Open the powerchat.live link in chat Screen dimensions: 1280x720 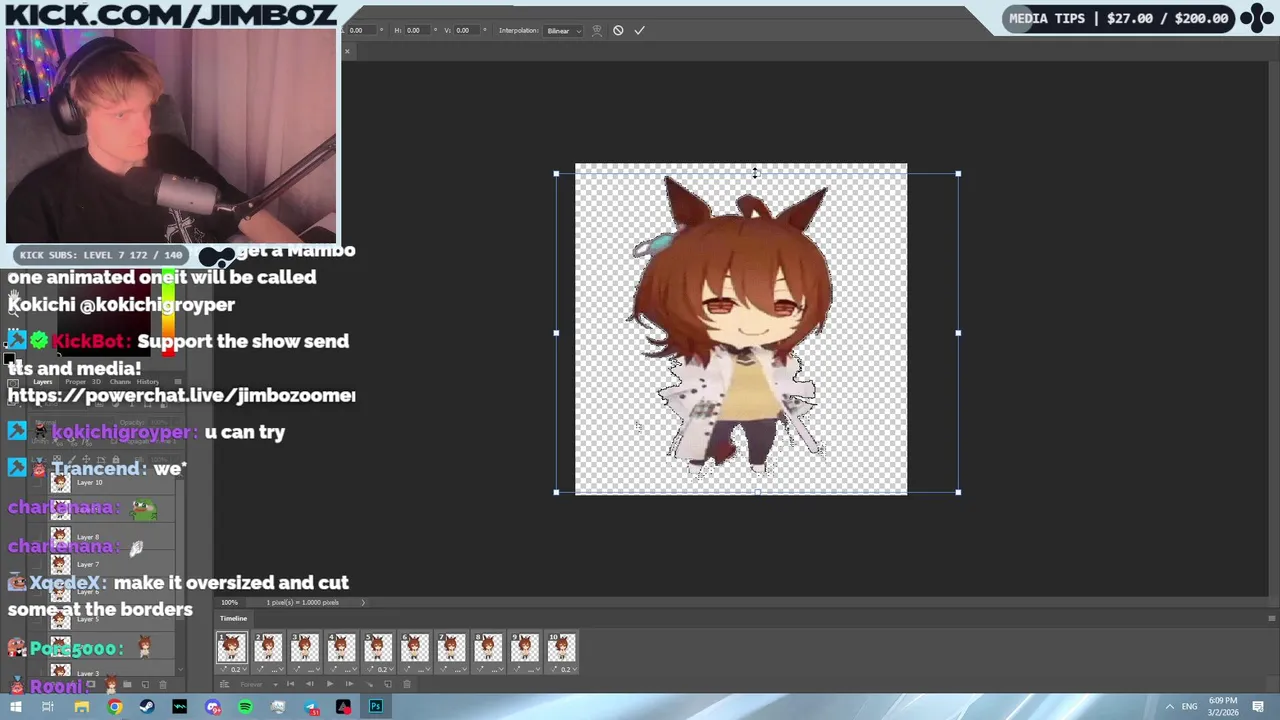[x=181, y=395]
